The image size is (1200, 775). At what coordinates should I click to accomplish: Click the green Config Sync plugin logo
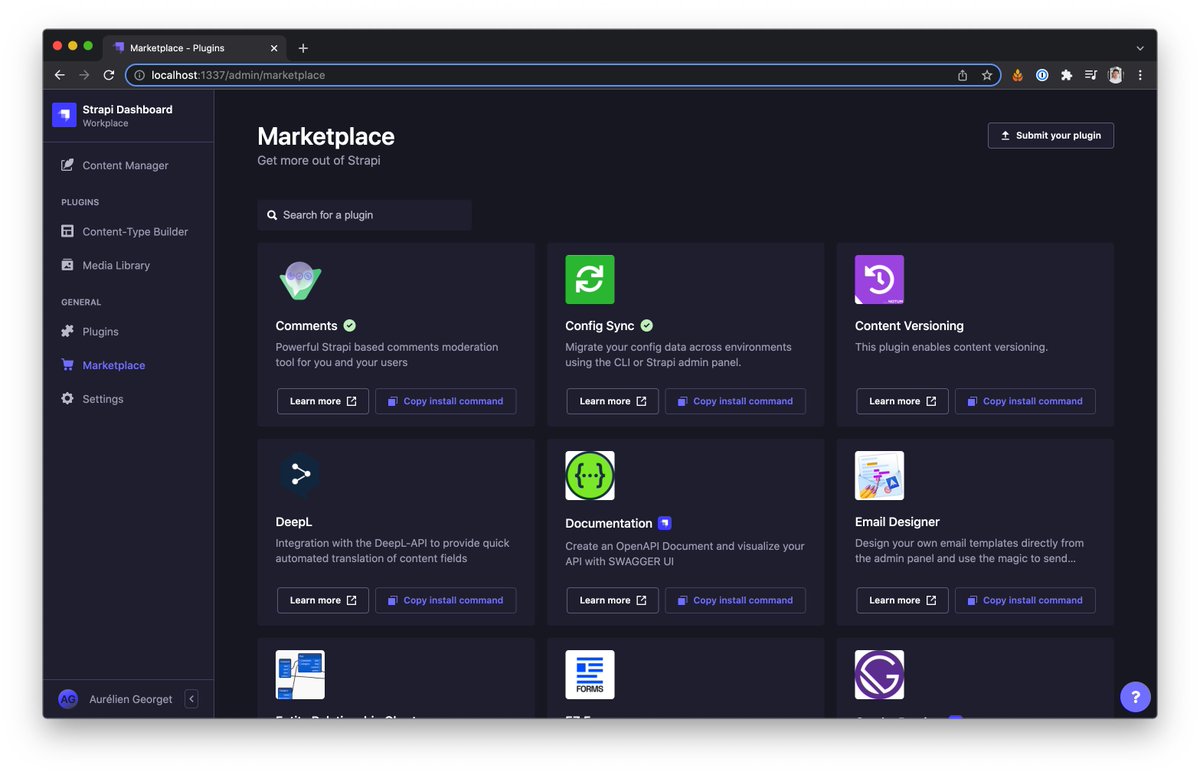pos(590,280)
